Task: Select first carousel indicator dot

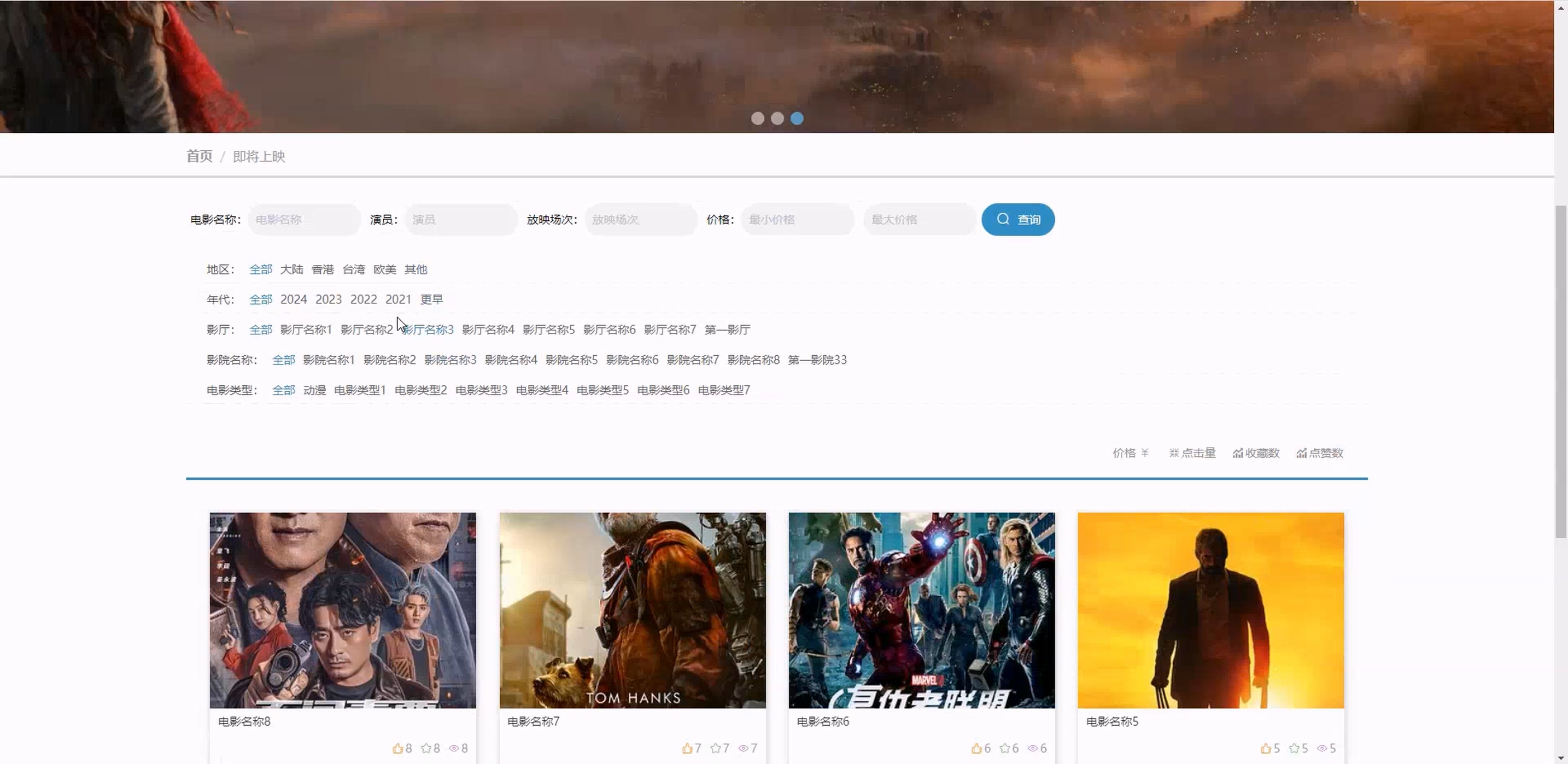Action: tap(758, 119)
